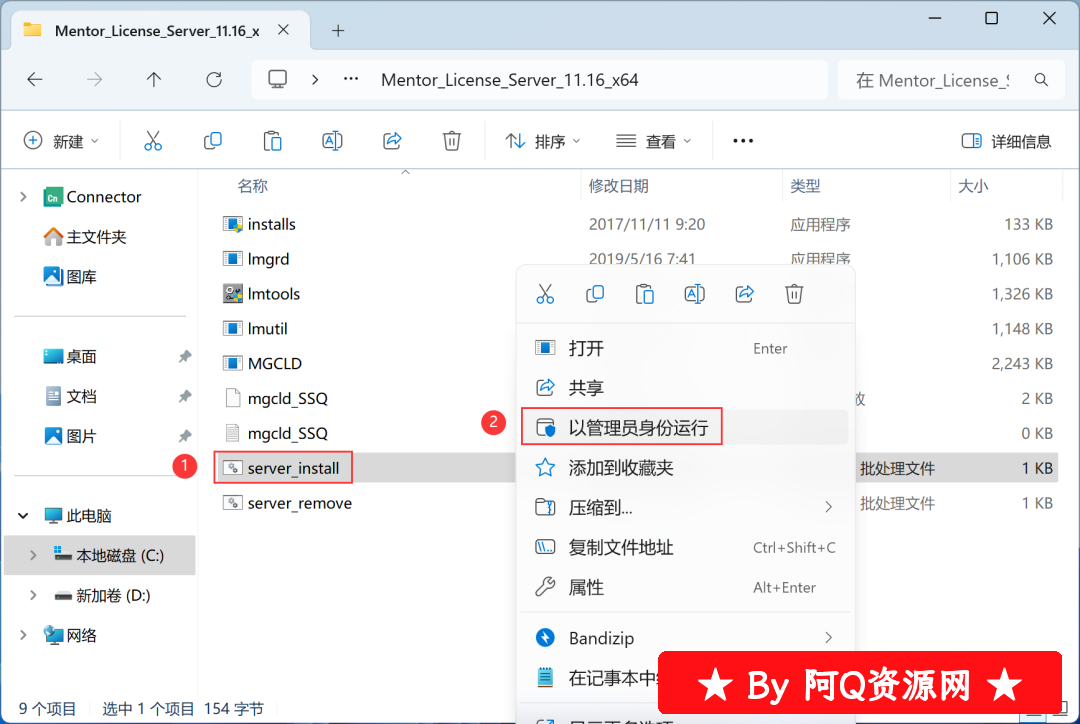Click the Delete icon in the context menu

(x=794, y=294)
